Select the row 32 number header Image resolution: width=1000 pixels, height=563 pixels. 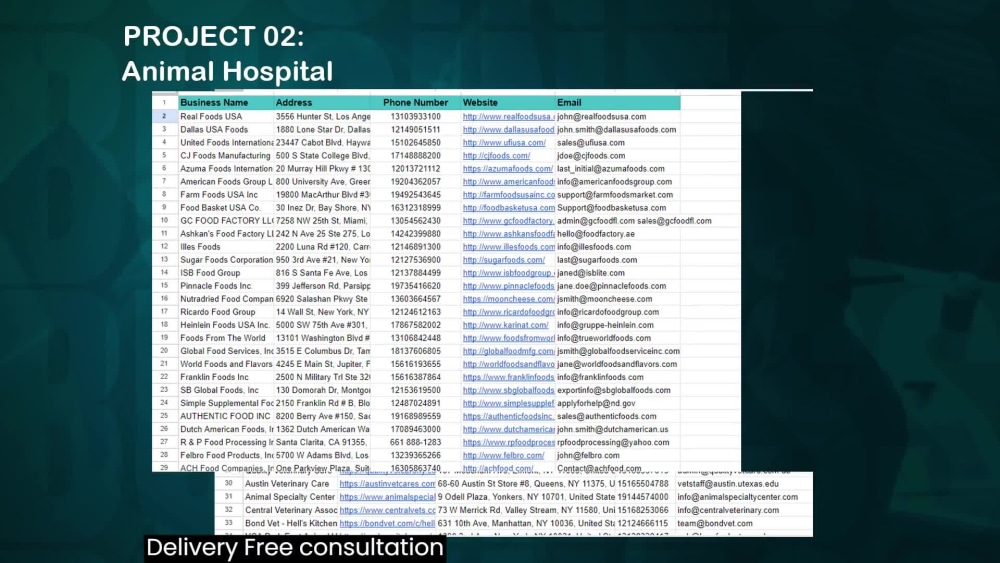228,510
